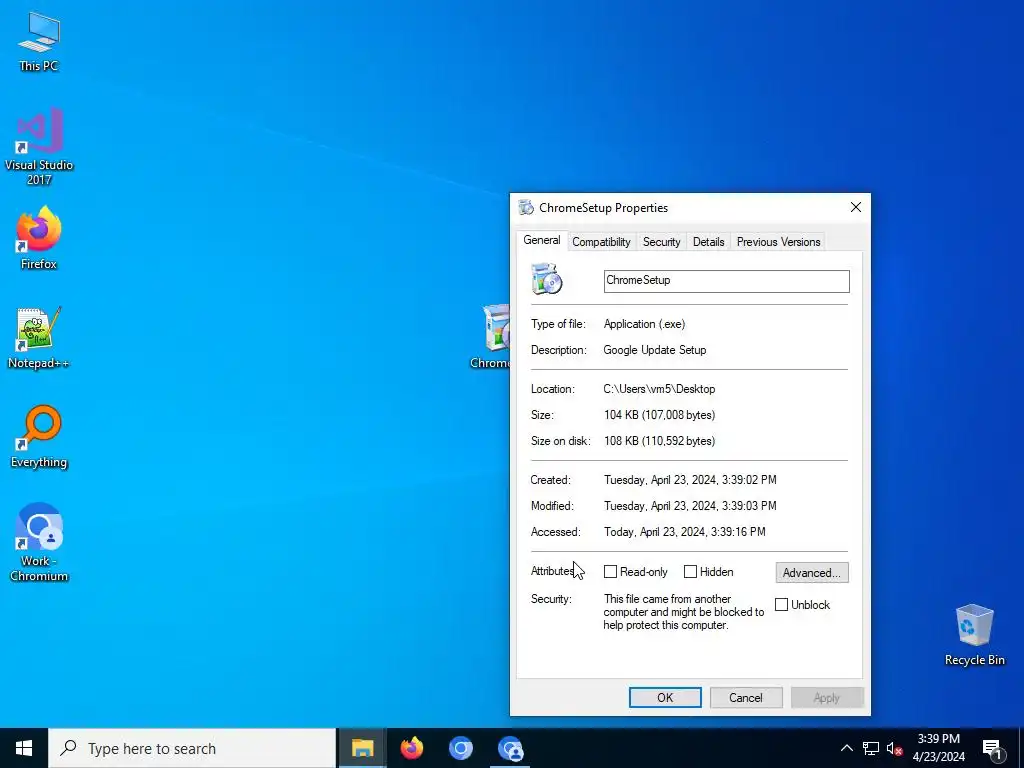
Task: Click the Application (.exe) file type text
Action: (644, 324)
